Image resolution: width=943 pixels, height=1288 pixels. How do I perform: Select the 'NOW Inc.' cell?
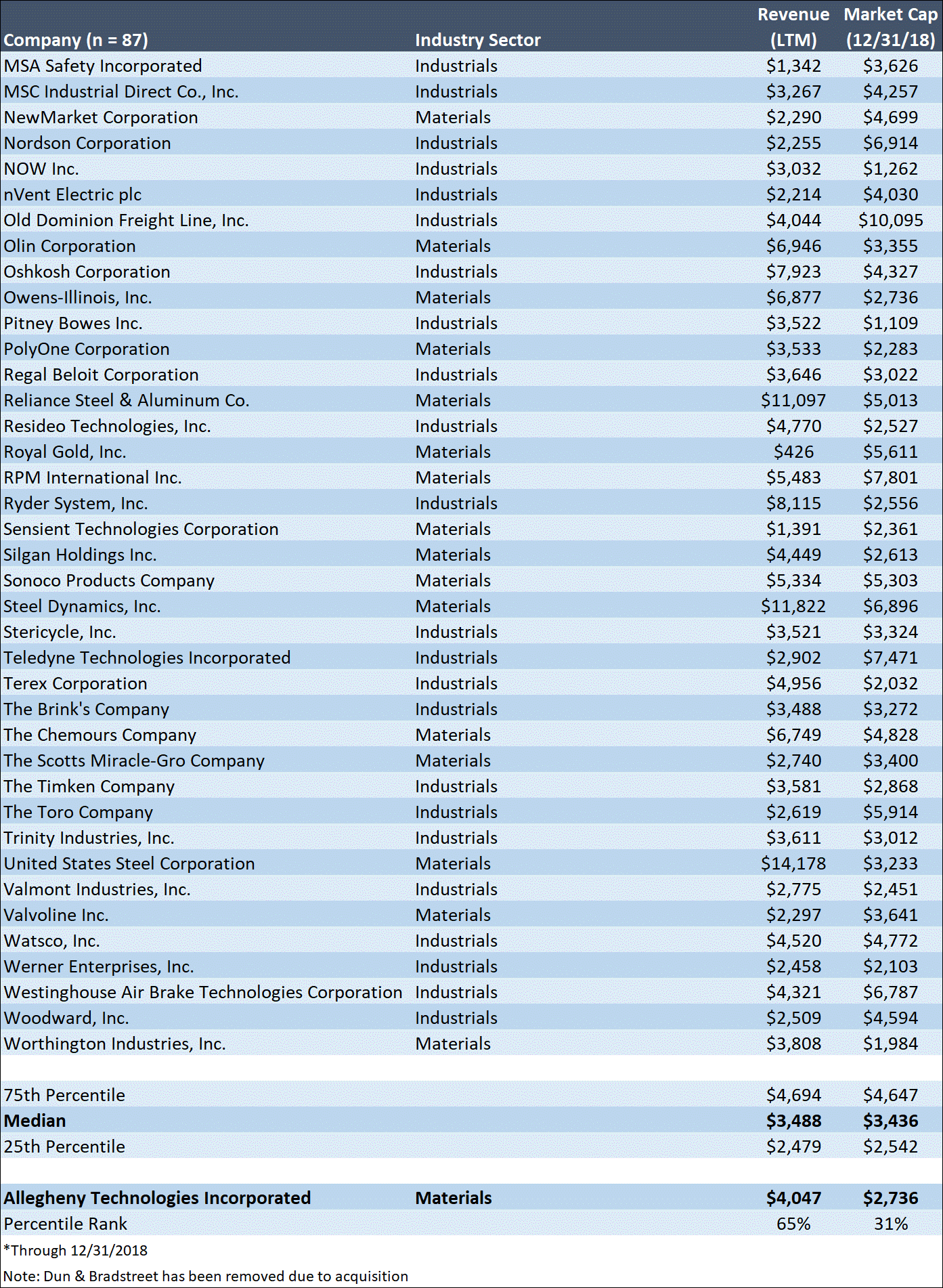[x=41, y=169]
